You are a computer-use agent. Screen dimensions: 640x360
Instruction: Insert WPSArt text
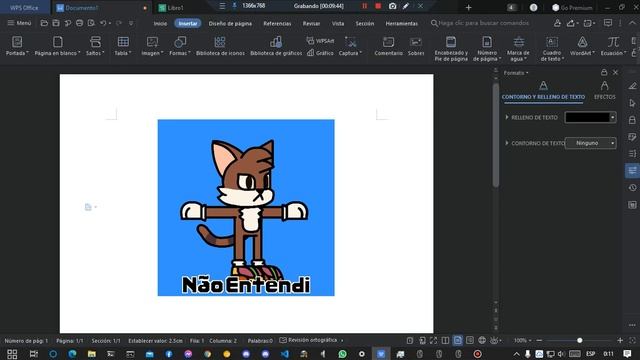coord(320,40)
